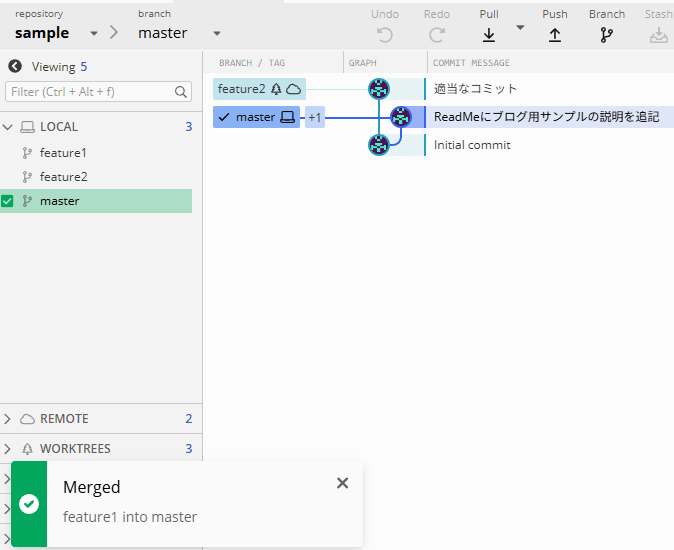This screenshot has width=674, height=550.
Task: Open the ReadMeにブログ用サンプル commit row
Action: point(546,117)
